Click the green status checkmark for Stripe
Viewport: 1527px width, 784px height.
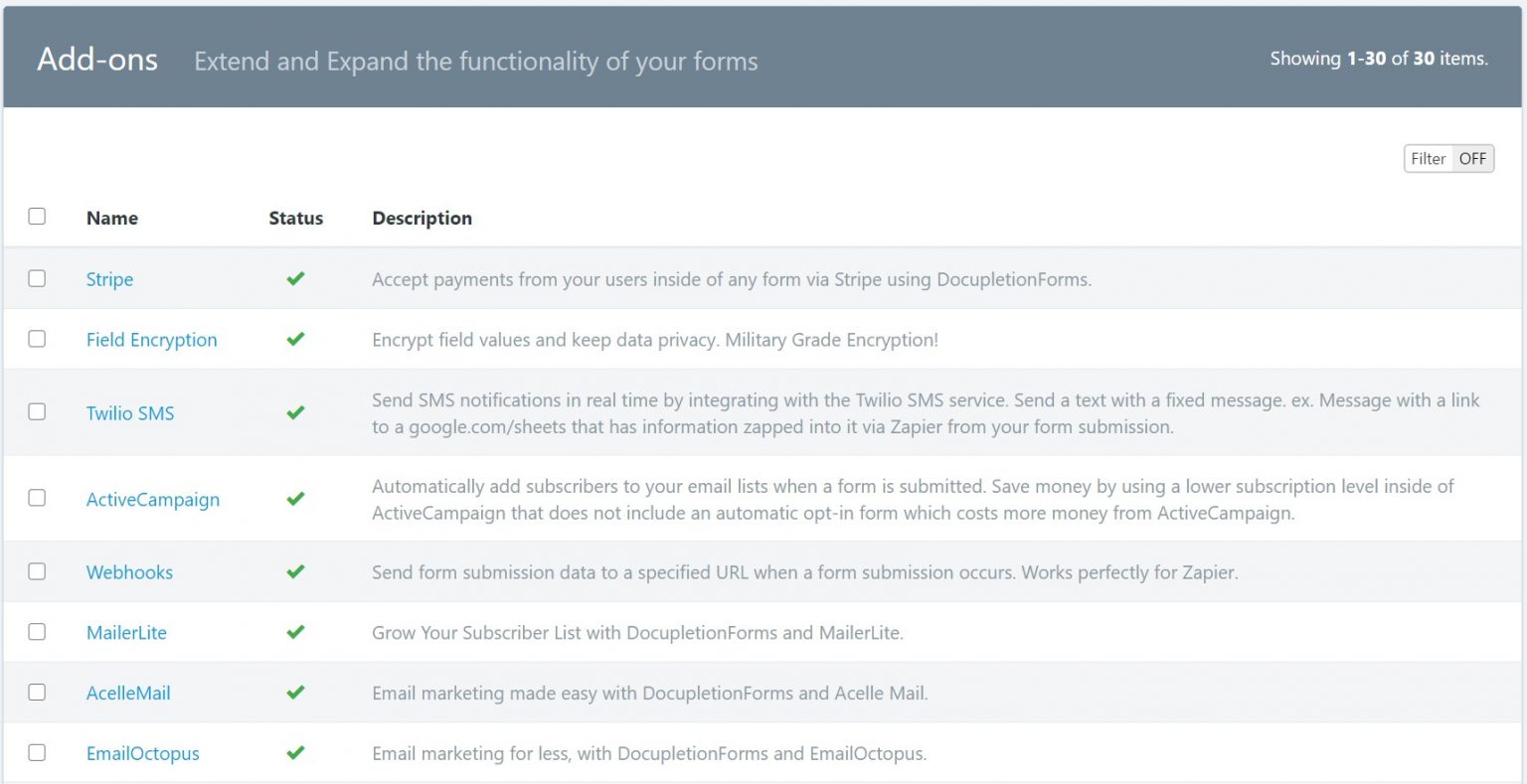point(295,279)
